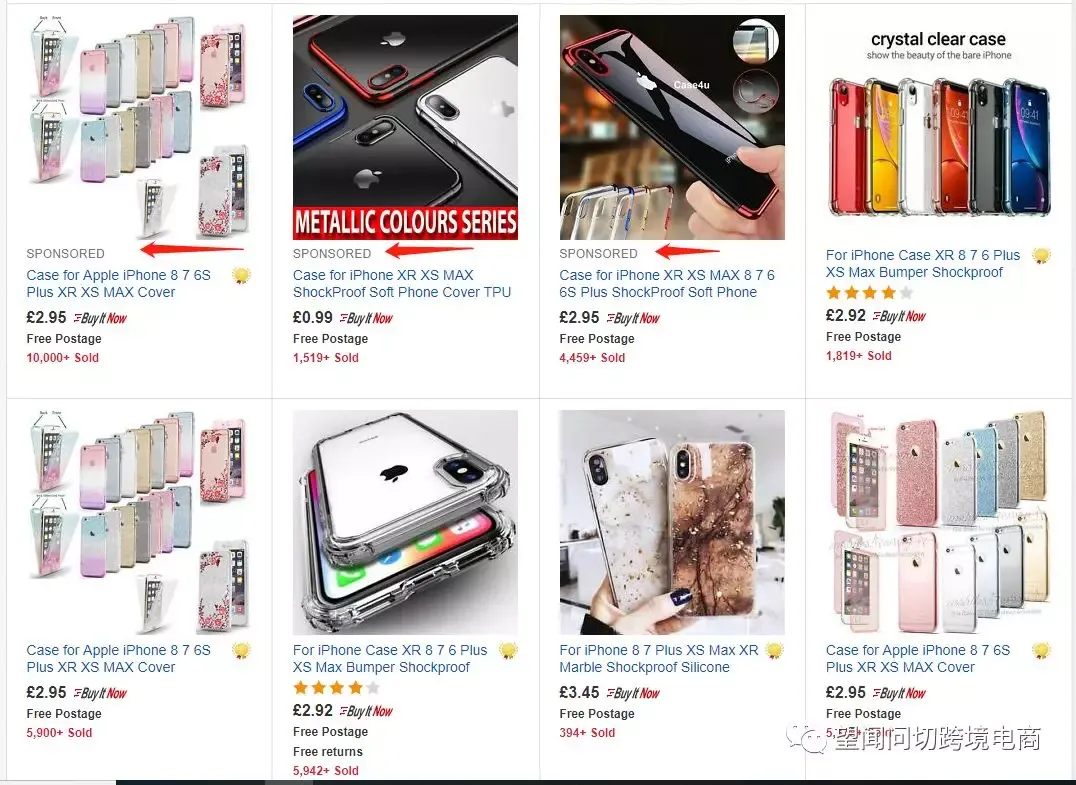Open the red-edged case held in hand image
Screen dimensions: 1076x785
pyautogui.click(x=672, y=128)
